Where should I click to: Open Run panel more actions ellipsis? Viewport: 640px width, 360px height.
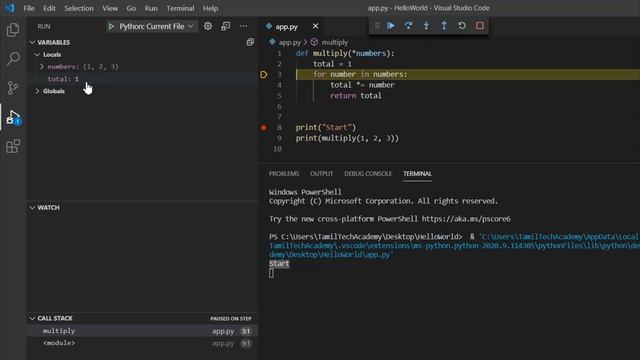point(244,26)
